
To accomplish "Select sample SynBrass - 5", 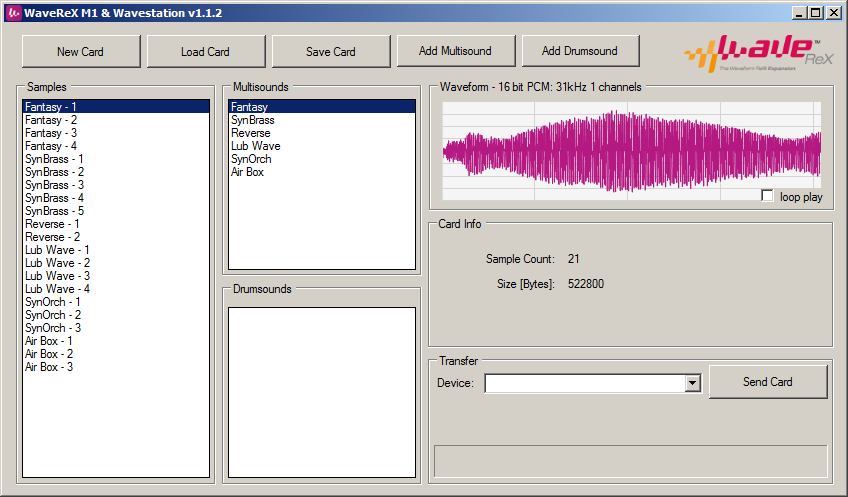I will coord(116,210).
